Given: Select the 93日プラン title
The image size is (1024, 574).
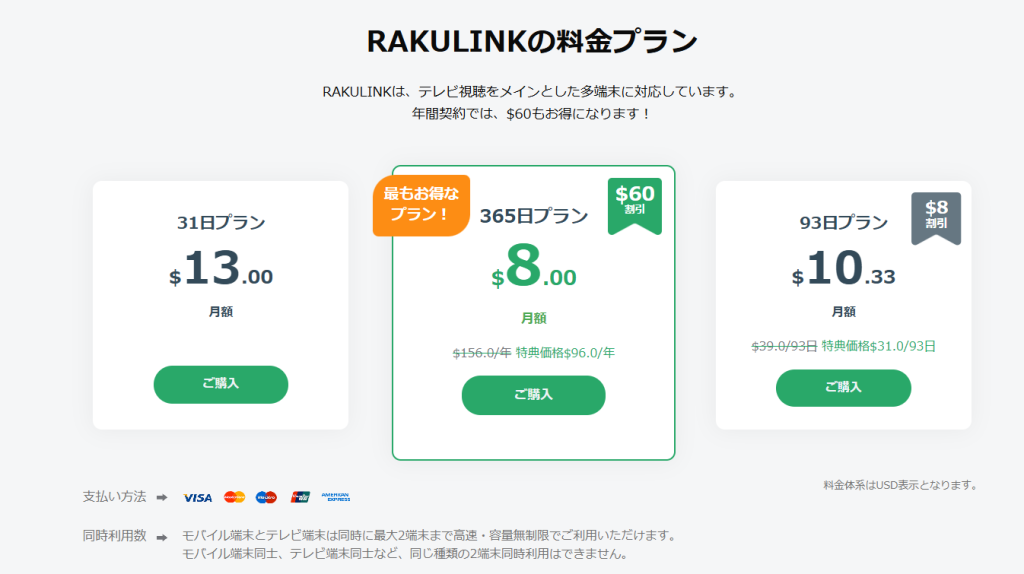Looking at the screenshot, I should point(843,223).
